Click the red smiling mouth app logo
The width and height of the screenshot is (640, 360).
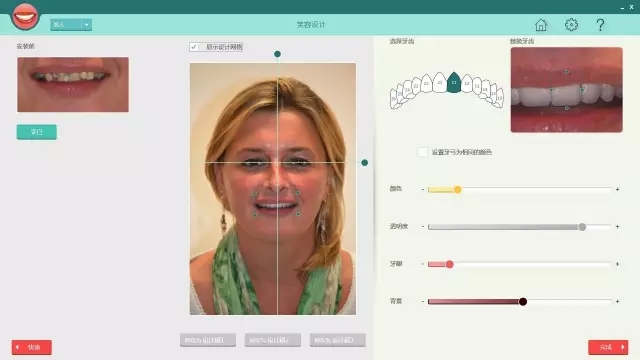point(25,16)
